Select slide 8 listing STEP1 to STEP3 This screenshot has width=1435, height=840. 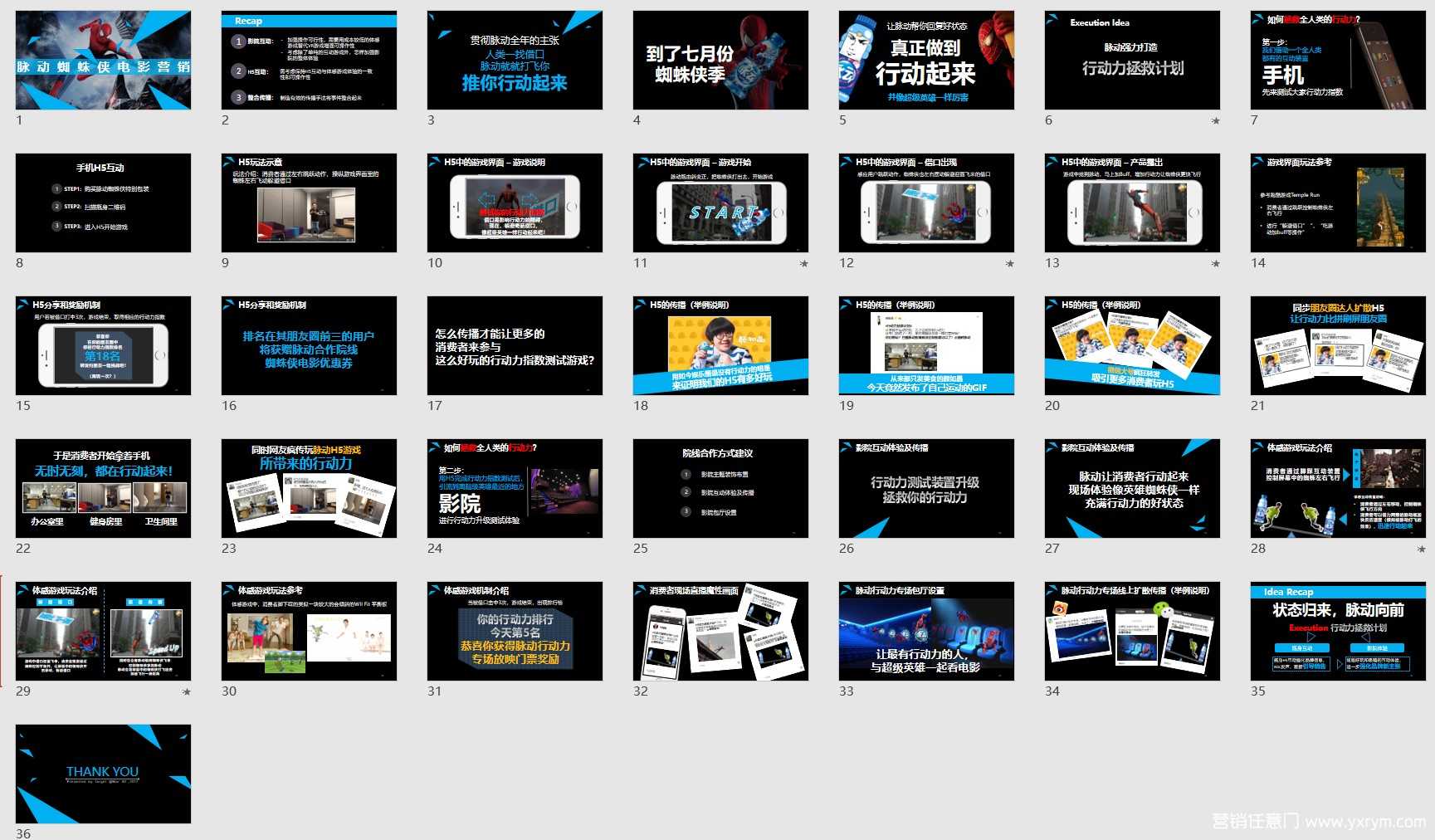[103, 203]
